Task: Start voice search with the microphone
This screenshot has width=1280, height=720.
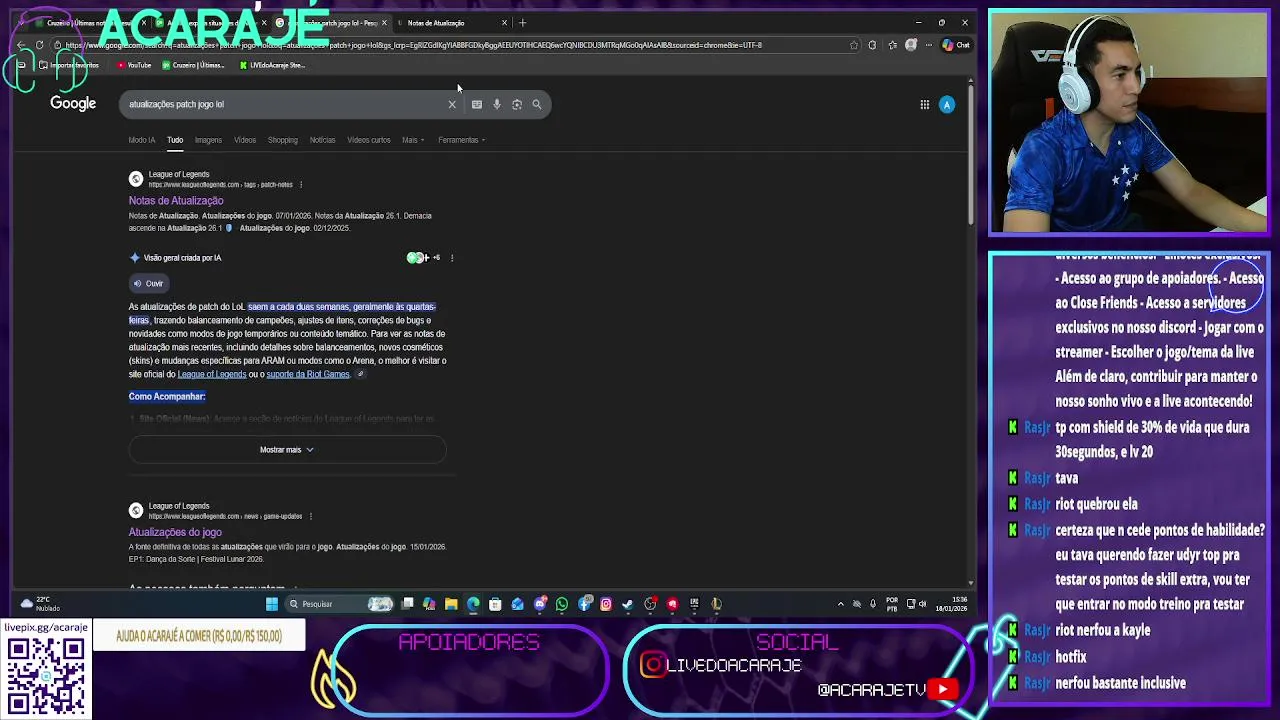Action: pyautogui.click(x=497, y=104)
